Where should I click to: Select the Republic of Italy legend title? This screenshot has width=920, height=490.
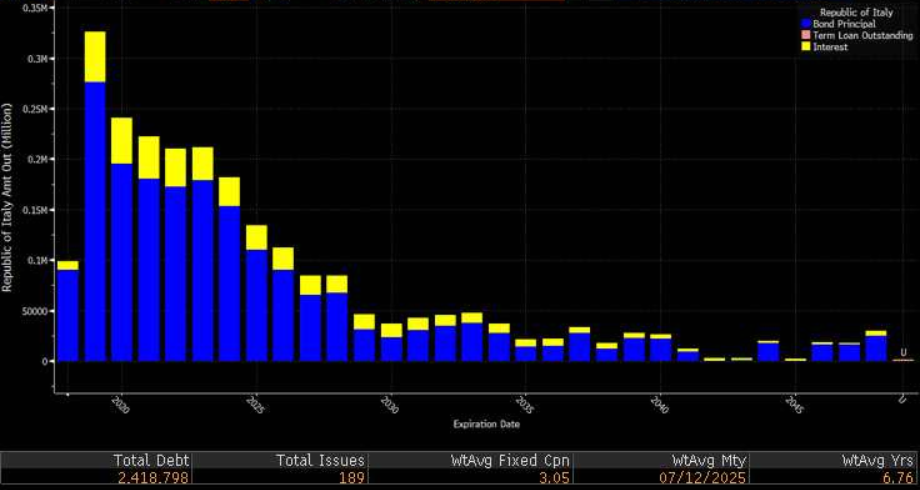click(x=855, y=12)
